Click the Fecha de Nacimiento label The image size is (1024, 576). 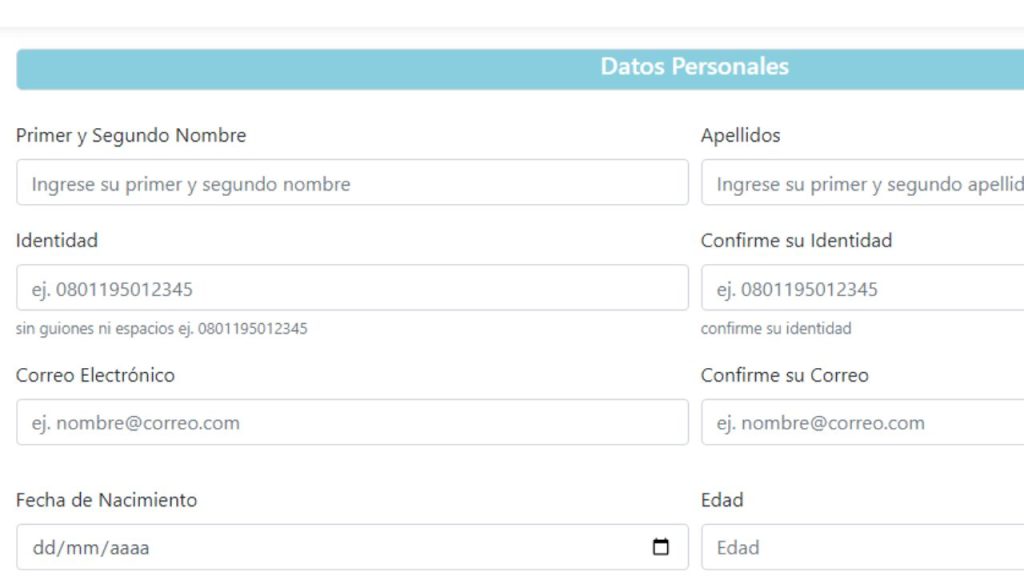tap(105, 499)
